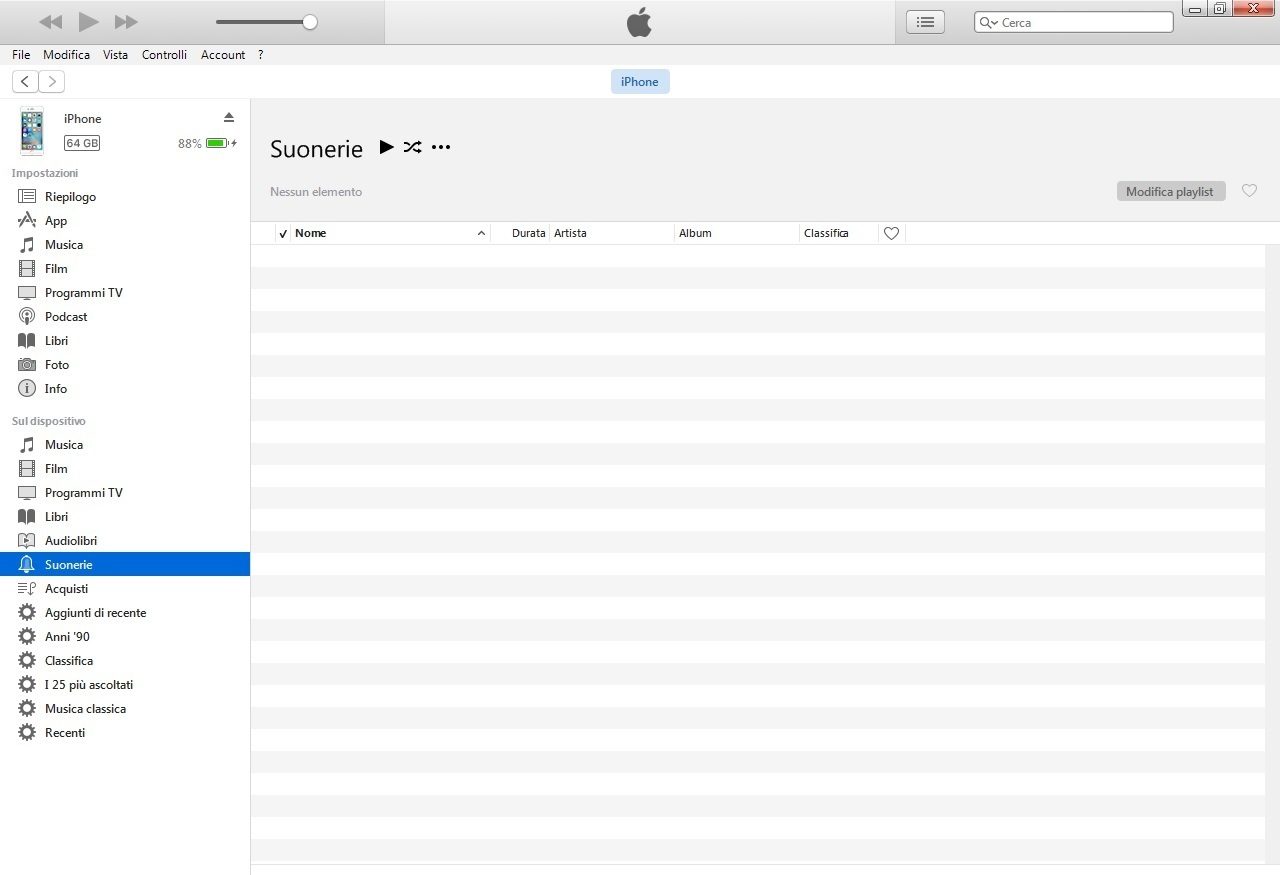Close the iTunes window
Screen dimensions: 1280x875
pyautogui.click(x=1255, y=9)
